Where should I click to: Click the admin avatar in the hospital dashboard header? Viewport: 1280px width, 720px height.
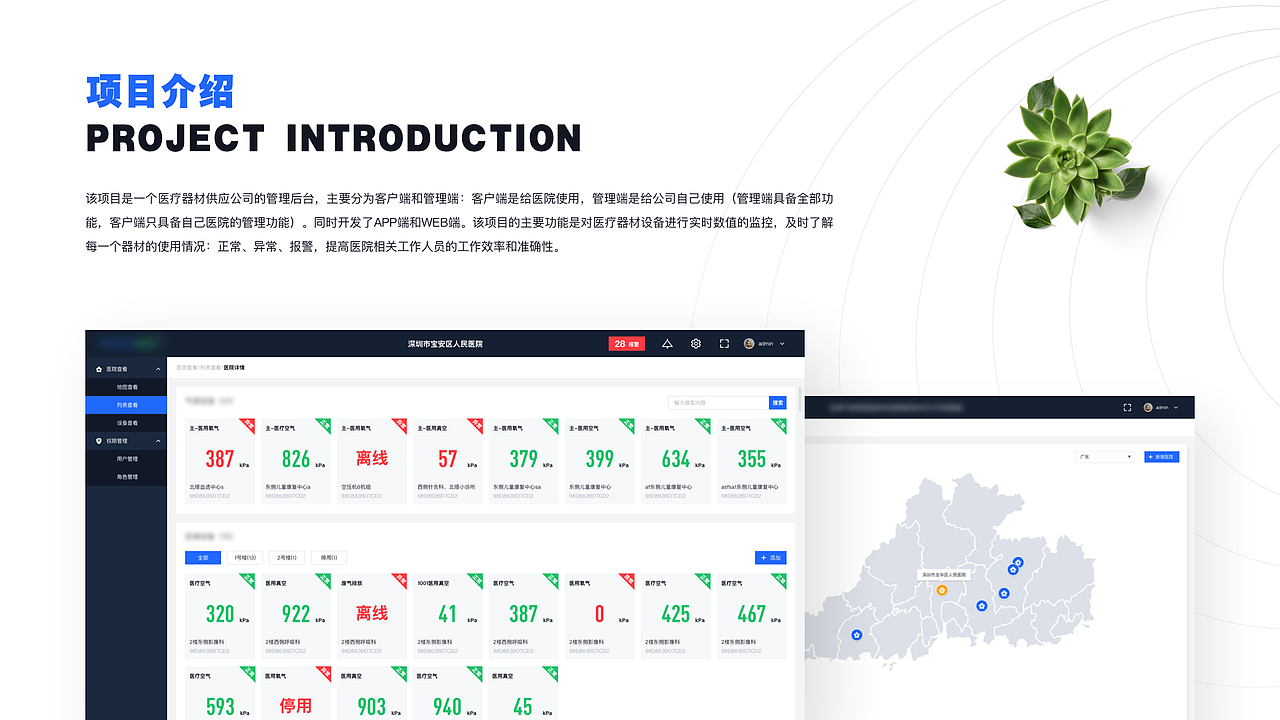coord(747,343)
